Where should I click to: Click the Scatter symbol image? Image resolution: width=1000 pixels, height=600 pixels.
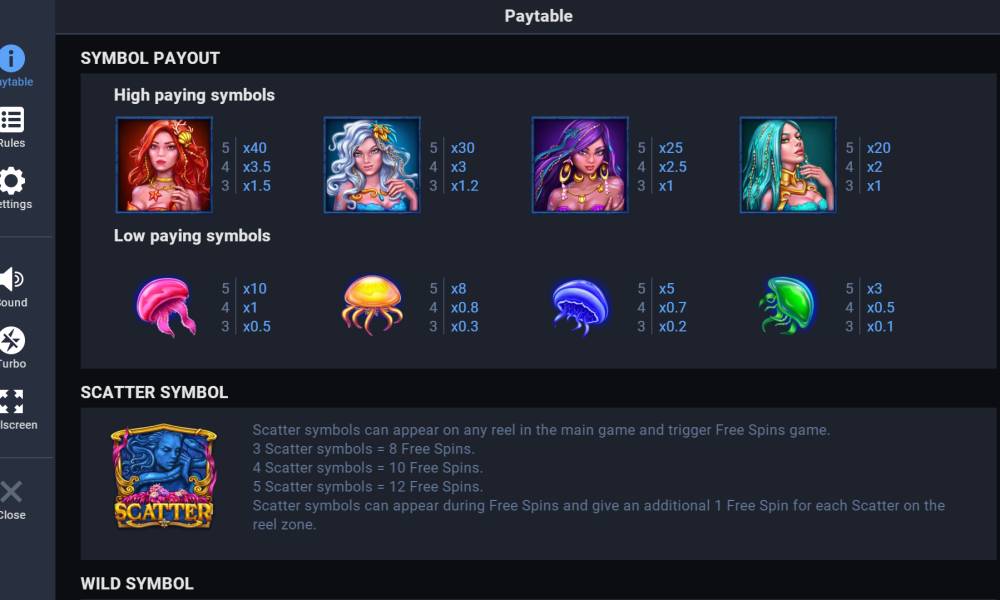[x=163, y=476]
